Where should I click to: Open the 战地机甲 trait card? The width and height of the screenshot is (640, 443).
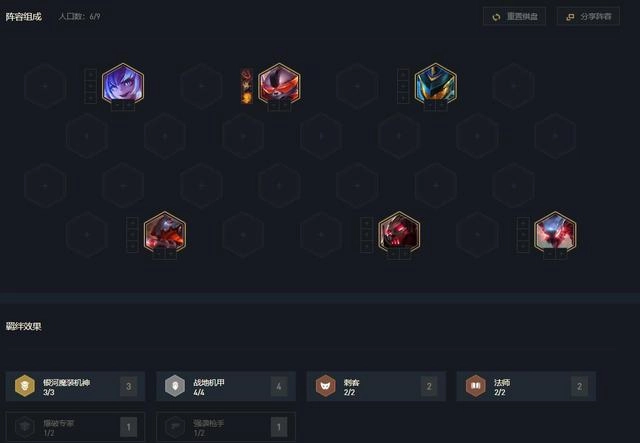[226, 386]
